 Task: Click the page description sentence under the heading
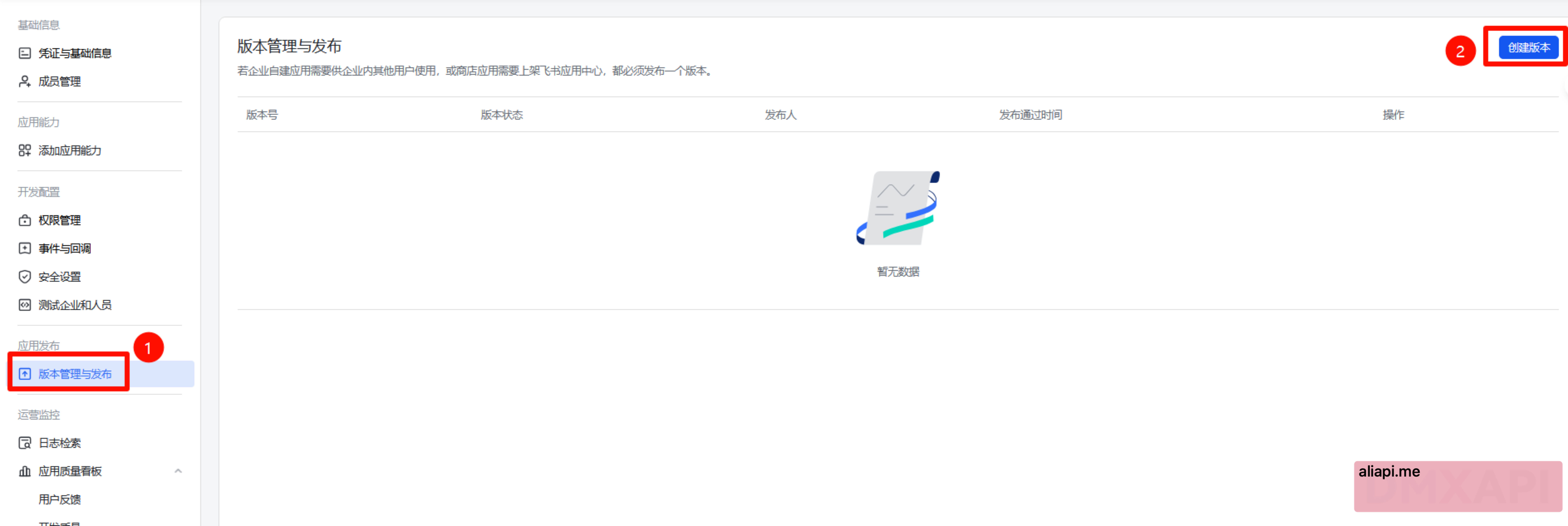[475, 71]
